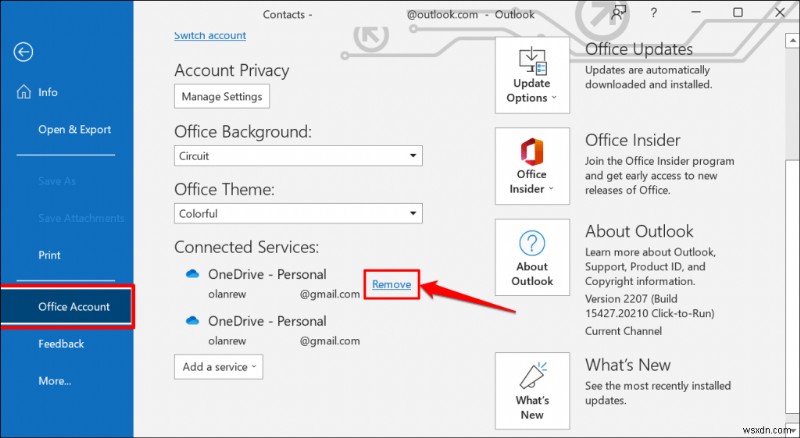Click the Version 2207 build text

649,306
